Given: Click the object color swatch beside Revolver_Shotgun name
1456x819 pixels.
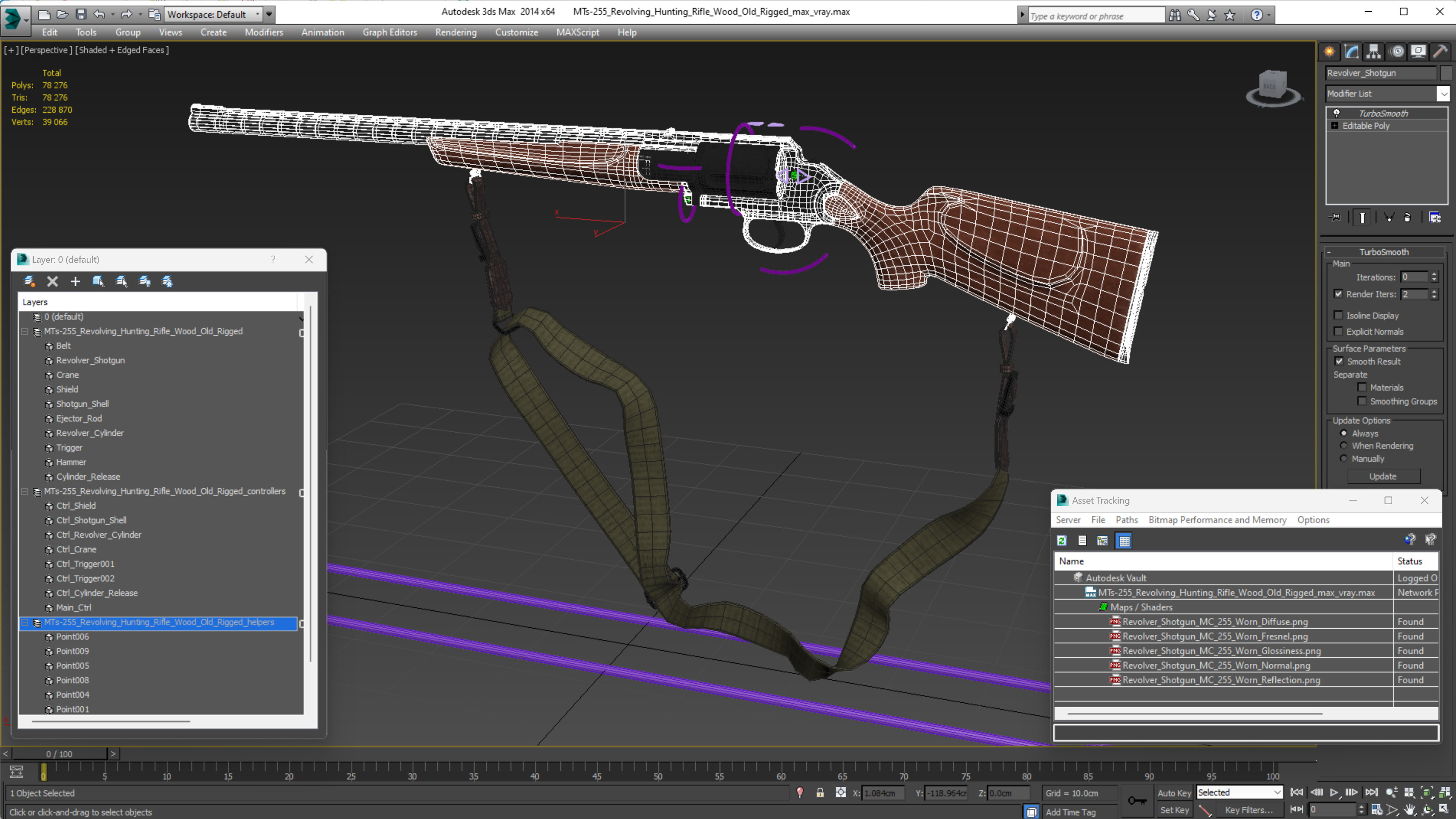Looking at the screenshot, I should [x=1446, y=72].
